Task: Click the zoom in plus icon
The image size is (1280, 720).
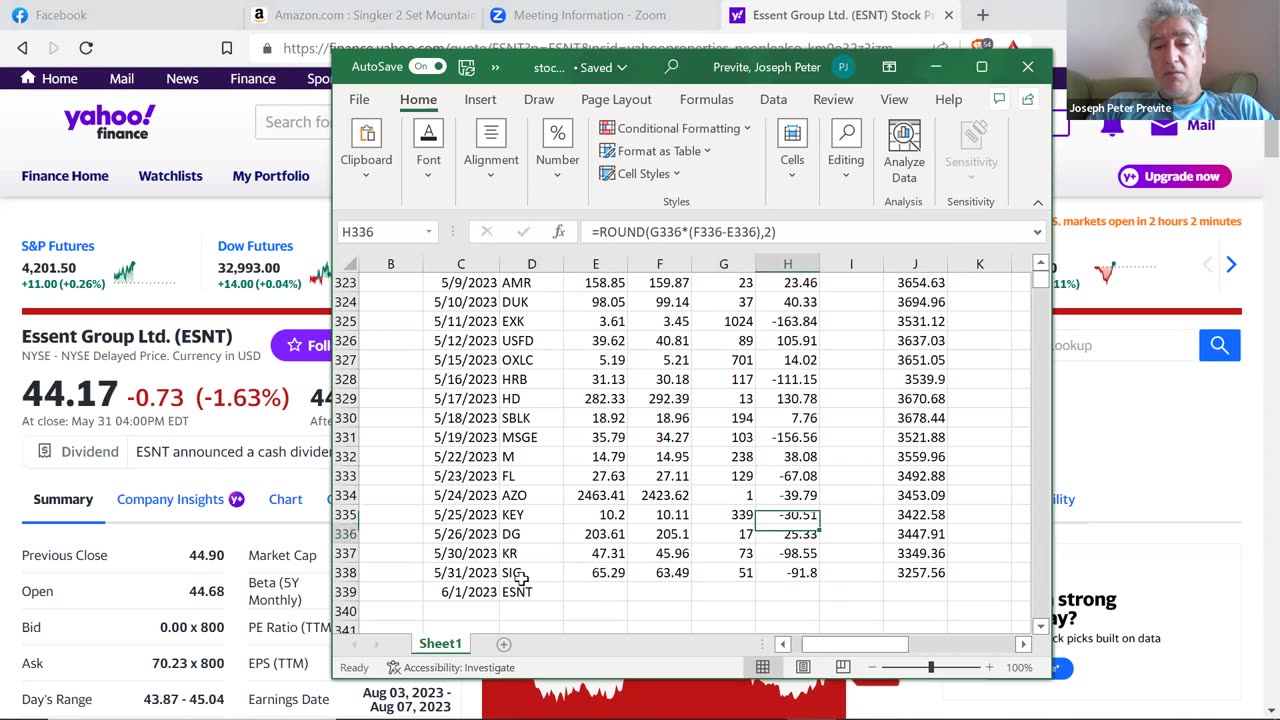Action: pos(989,667)
